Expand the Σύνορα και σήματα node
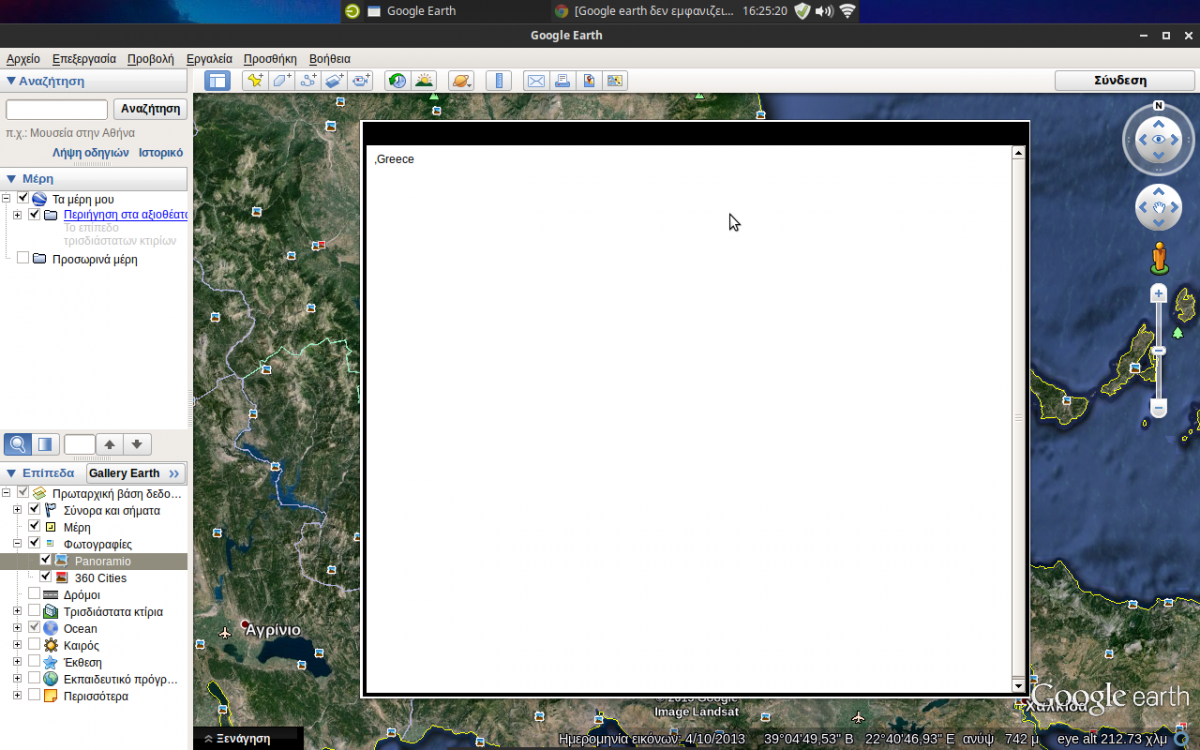 pos(17,510)
